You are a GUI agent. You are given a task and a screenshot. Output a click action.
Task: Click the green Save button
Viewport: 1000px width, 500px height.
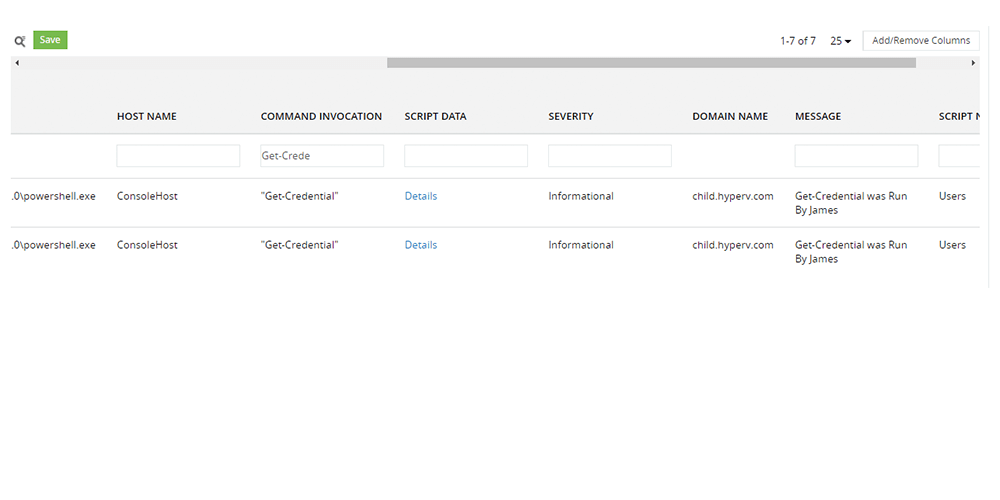pyautogui.click(x=50, y=40)
